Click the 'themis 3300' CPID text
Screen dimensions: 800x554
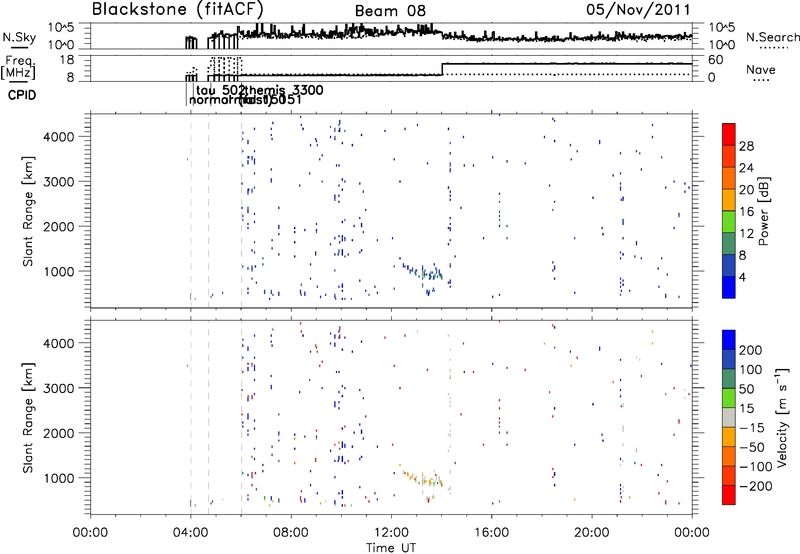coord(284,90)
